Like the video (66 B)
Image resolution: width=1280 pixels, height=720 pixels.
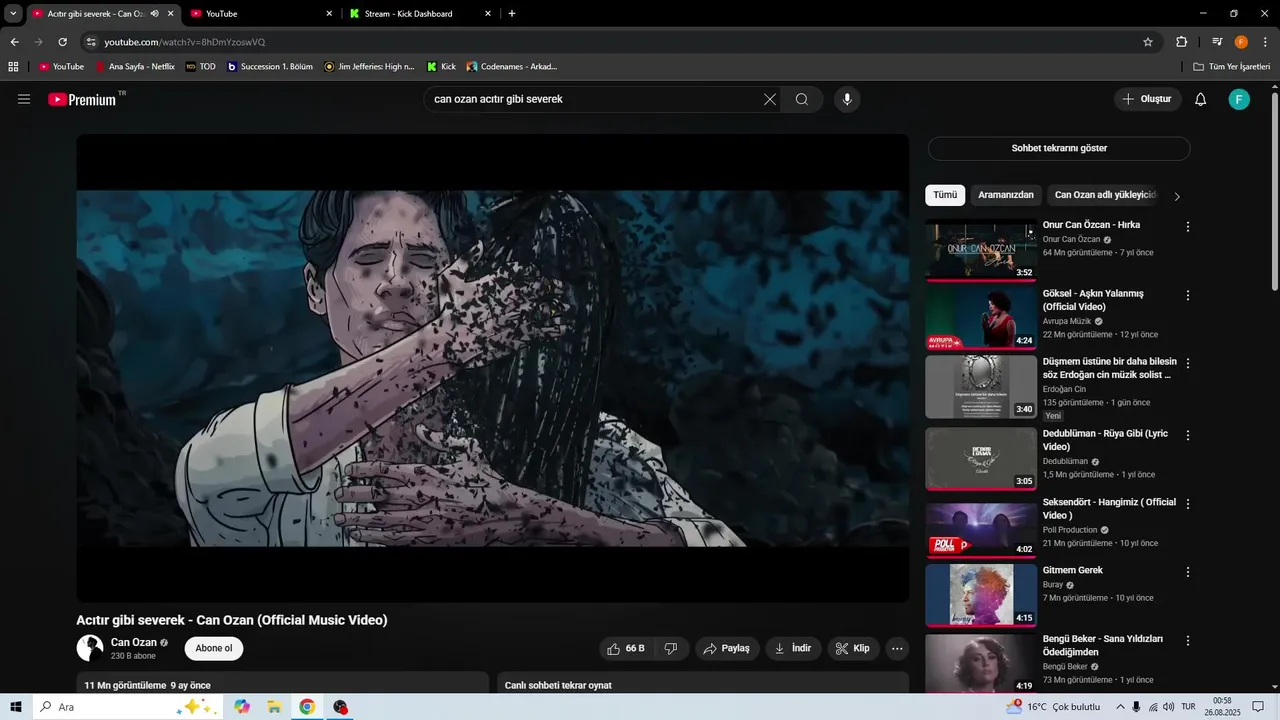(x=626, y=648)
